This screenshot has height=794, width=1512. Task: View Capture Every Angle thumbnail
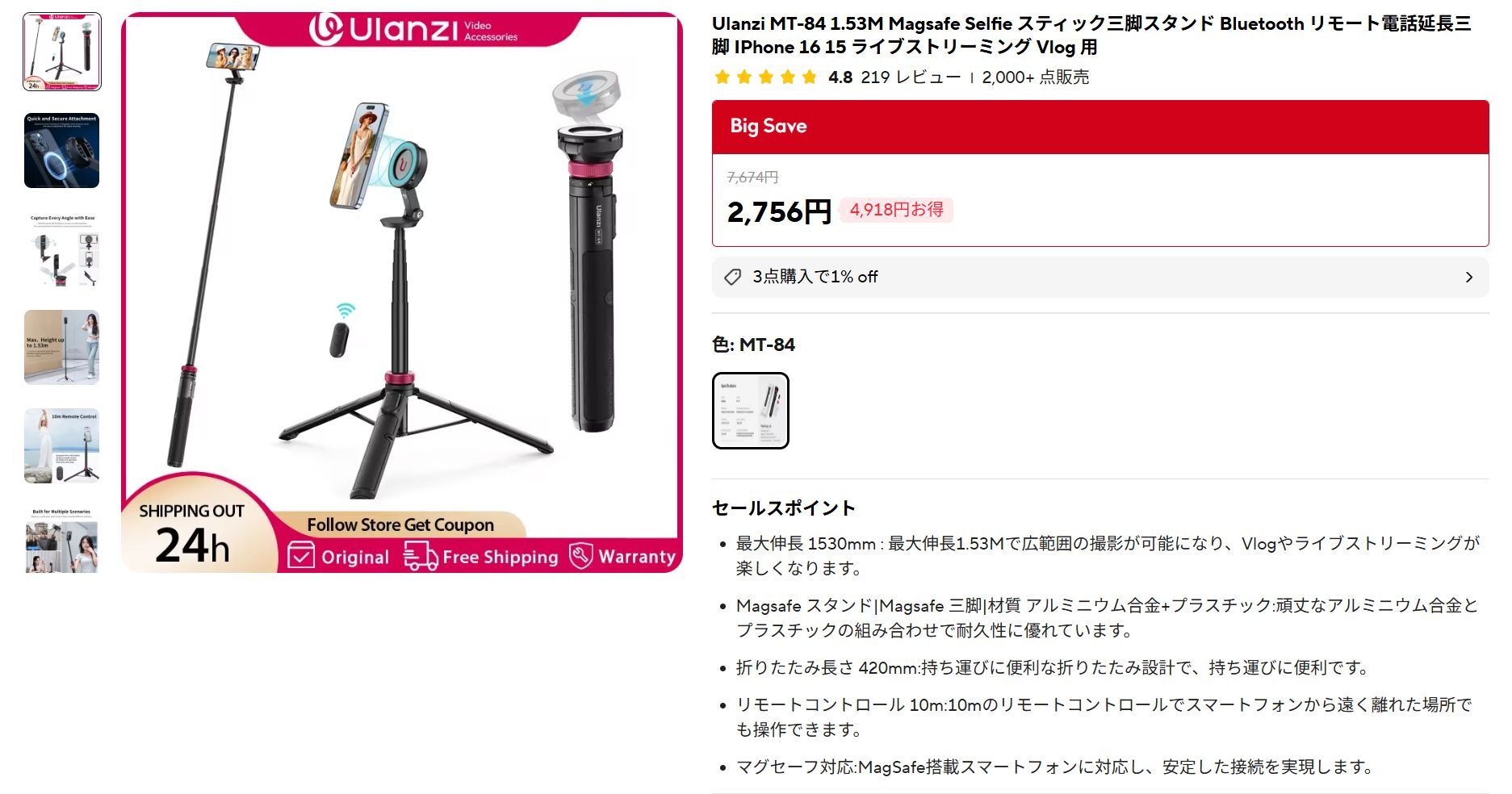click(x=62, y=249)
